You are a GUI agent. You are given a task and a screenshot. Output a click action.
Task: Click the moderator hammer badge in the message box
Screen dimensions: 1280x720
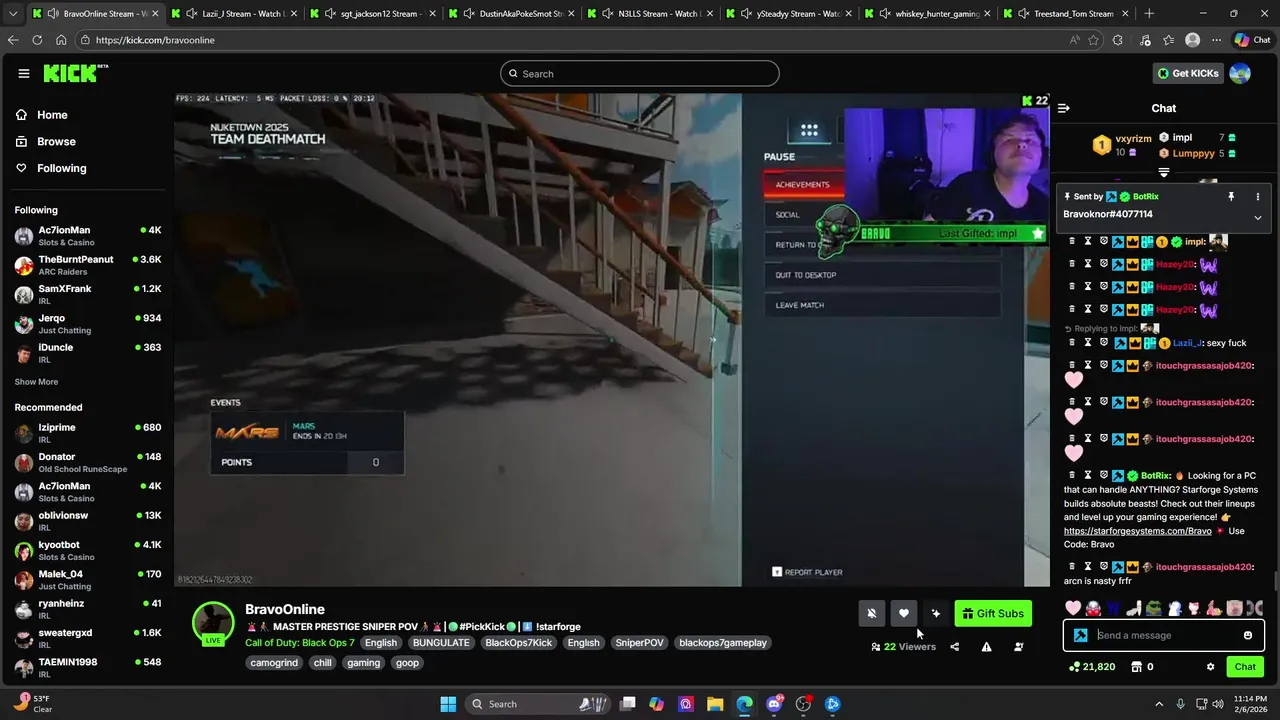click(1081, 635)
